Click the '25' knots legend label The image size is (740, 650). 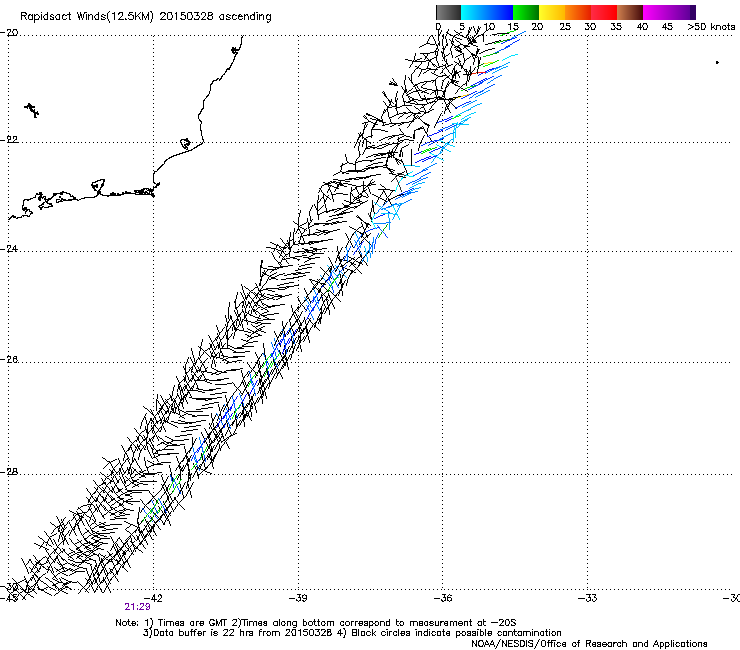pyautogui.click(x=565, y=27)
